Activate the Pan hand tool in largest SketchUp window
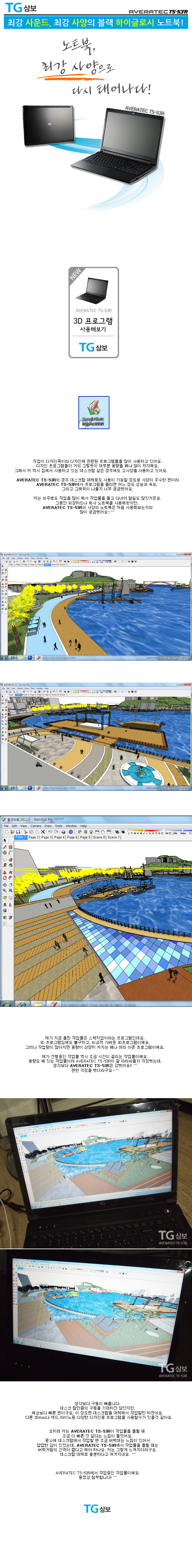Viewport: 192px width, 1568px height. 11,885
